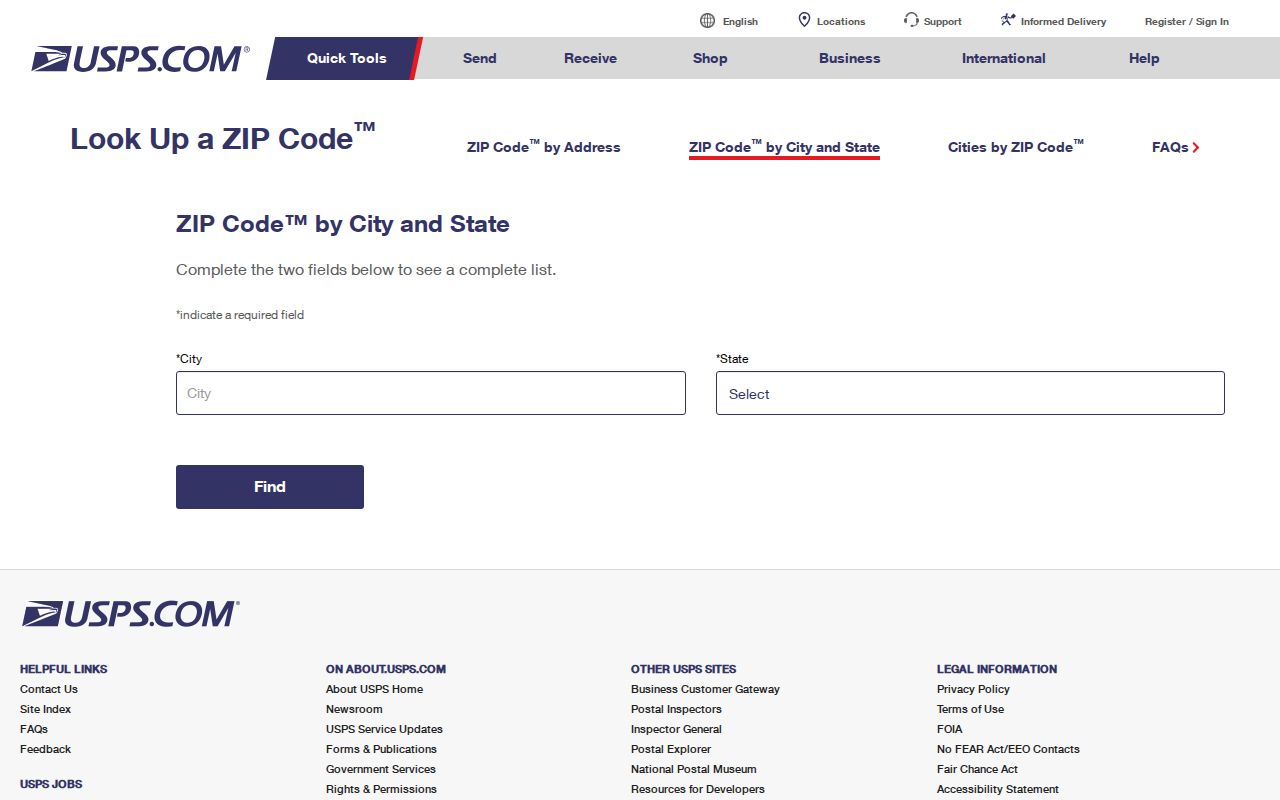Open the Receive menu
The height and width of the screenshot is (800, 1280).
click(x=590, y=58)
